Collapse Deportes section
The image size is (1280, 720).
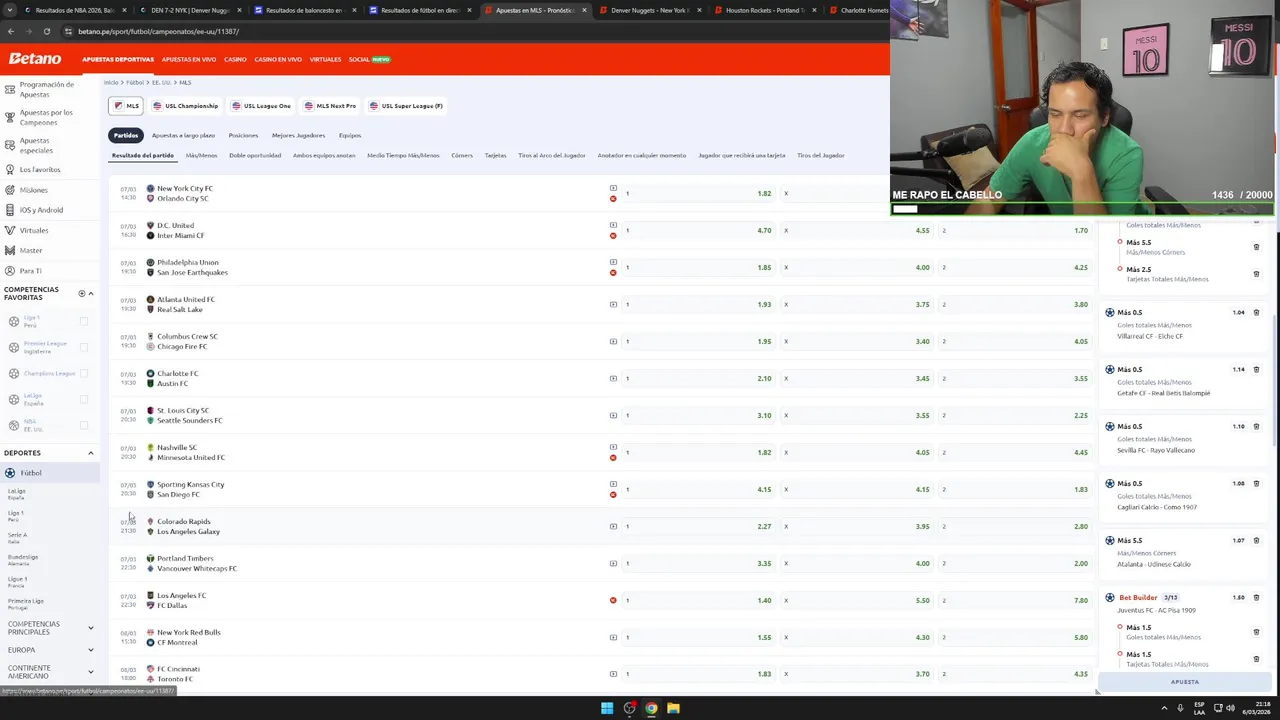[x=90, y=453]
